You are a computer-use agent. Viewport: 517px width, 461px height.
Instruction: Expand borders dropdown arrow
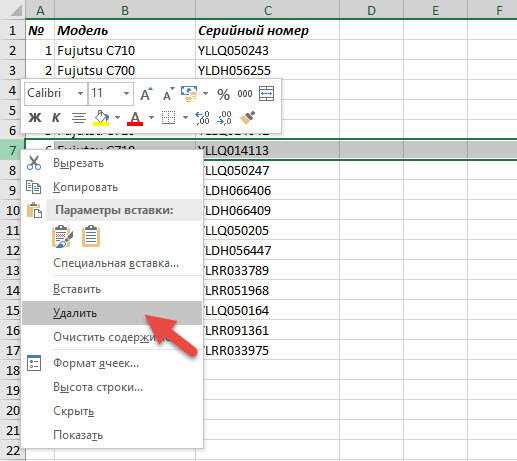click(185, 117)
